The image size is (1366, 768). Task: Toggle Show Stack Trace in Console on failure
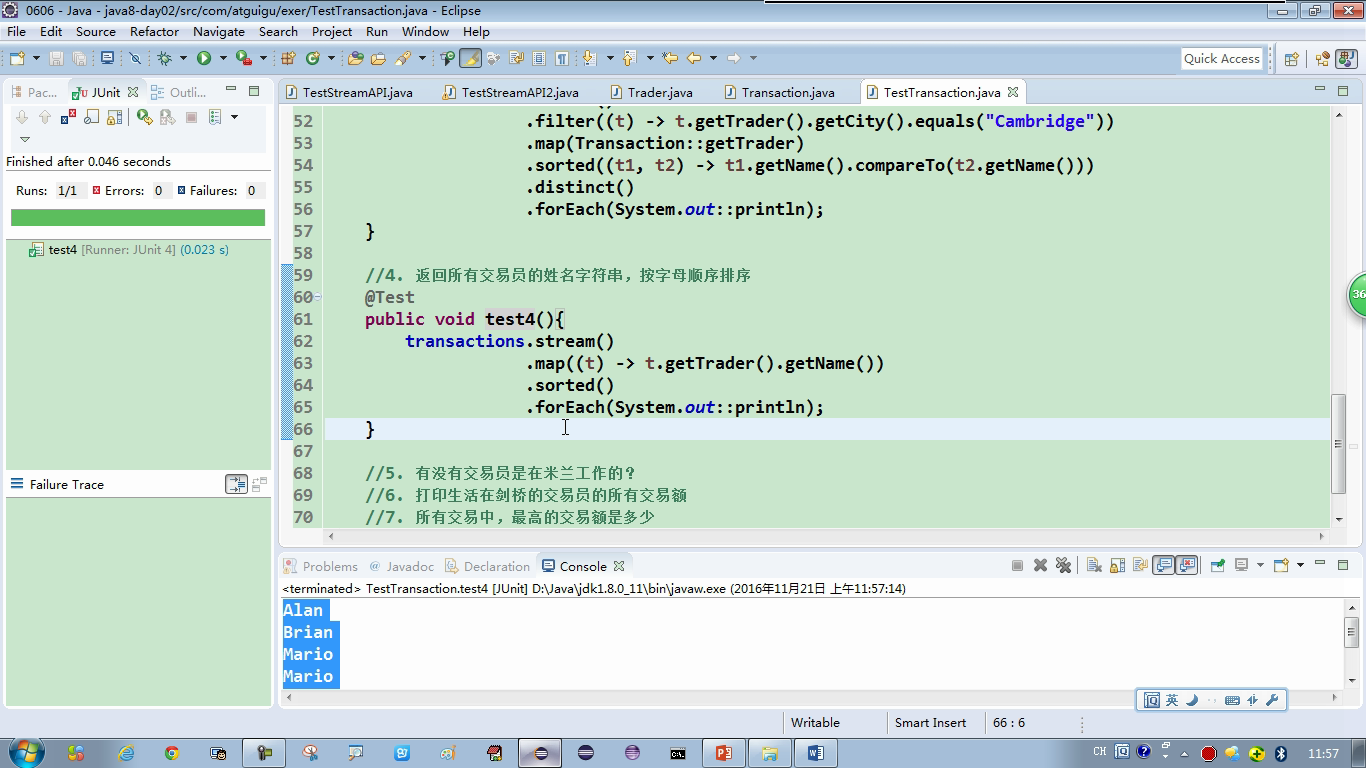point(236,484)
